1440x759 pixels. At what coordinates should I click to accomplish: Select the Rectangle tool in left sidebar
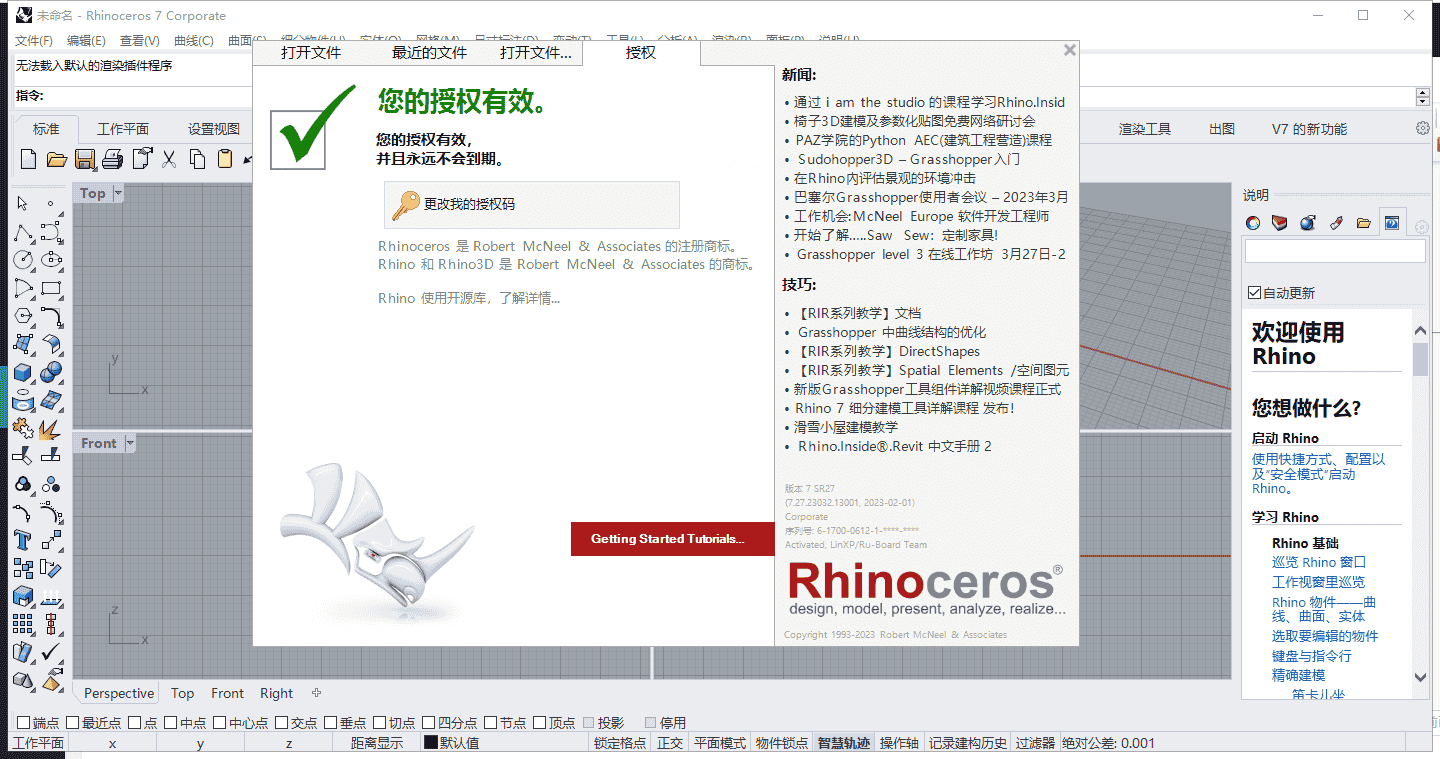(51, 288)
